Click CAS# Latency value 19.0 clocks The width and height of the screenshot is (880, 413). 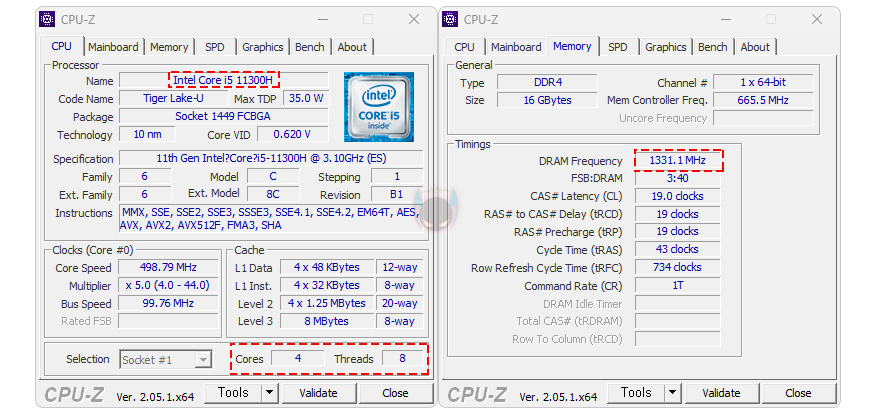tap(677, 196)
